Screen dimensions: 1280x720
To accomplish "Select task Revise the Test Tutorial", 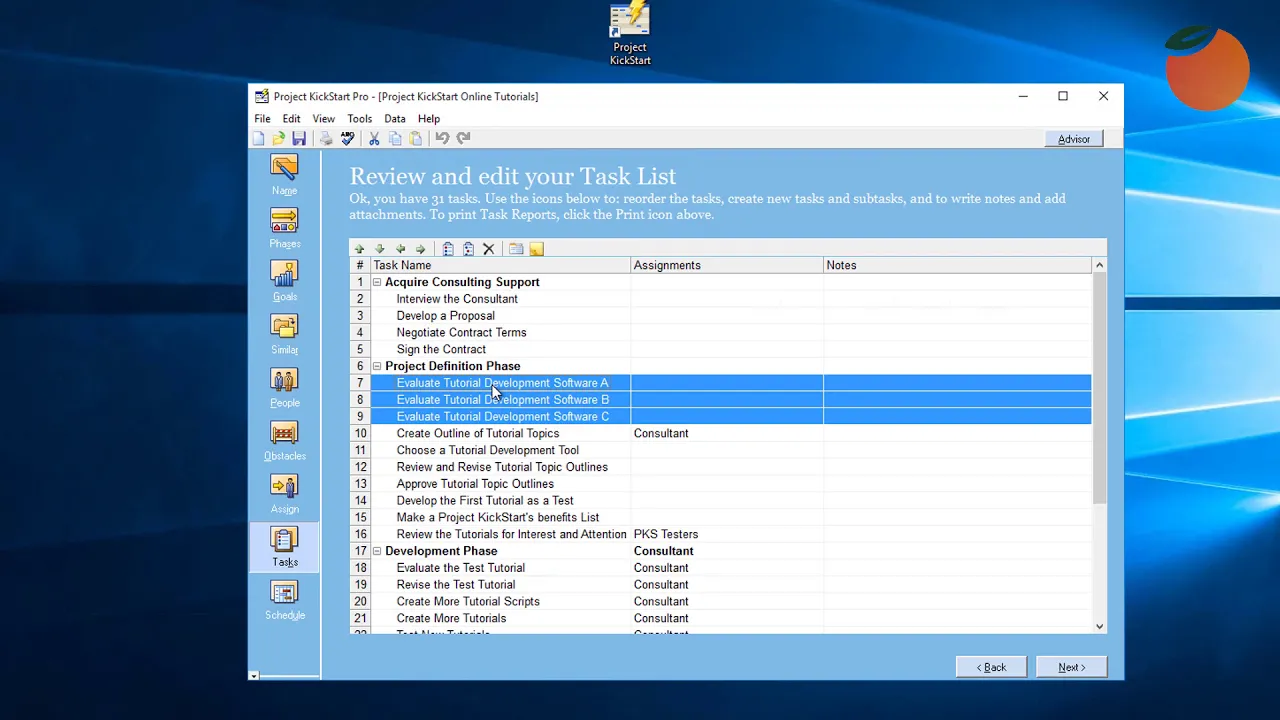I will [455, 585].
